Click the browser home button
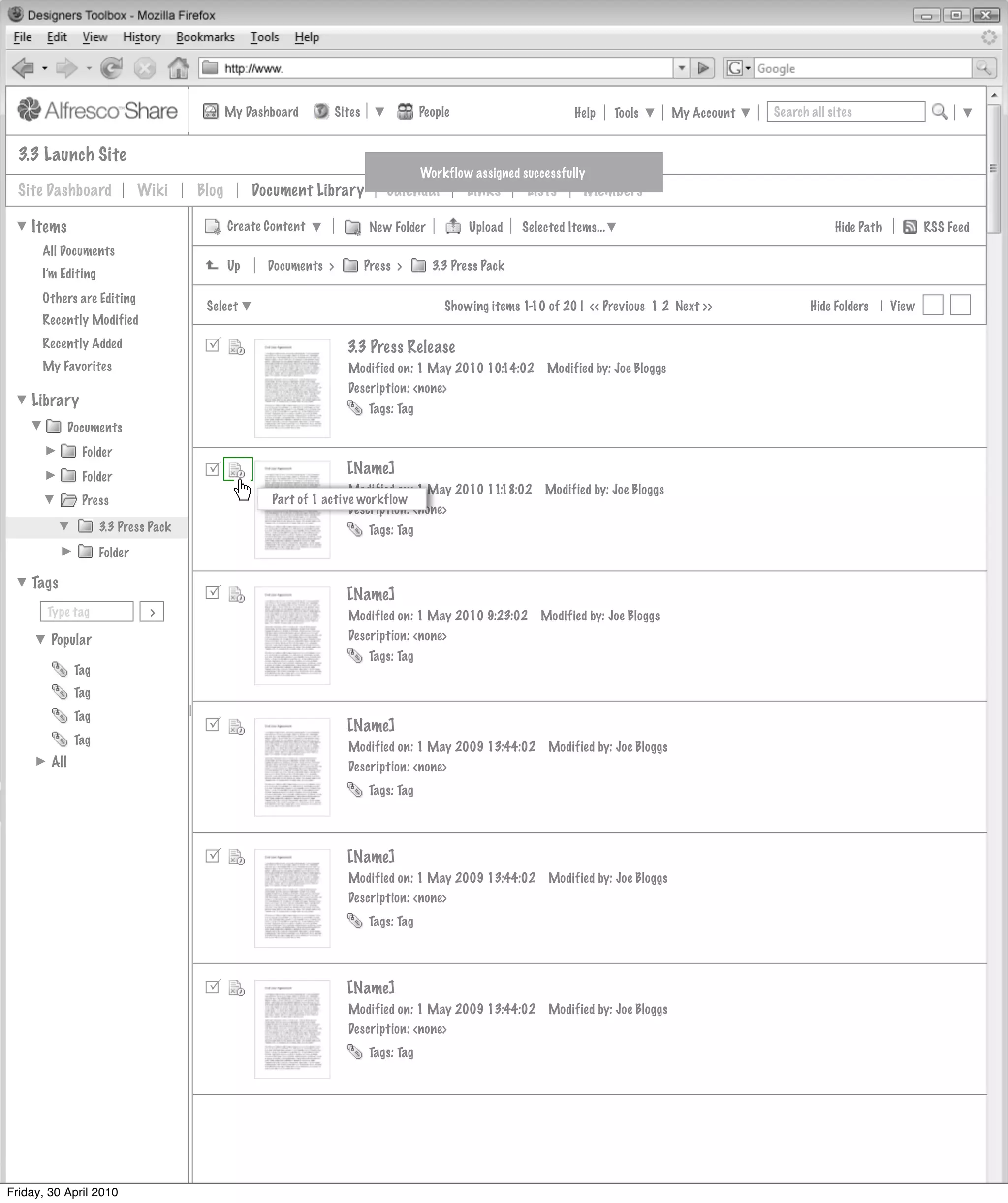Screen dimensions: 1008x1203 pos(178,68)
